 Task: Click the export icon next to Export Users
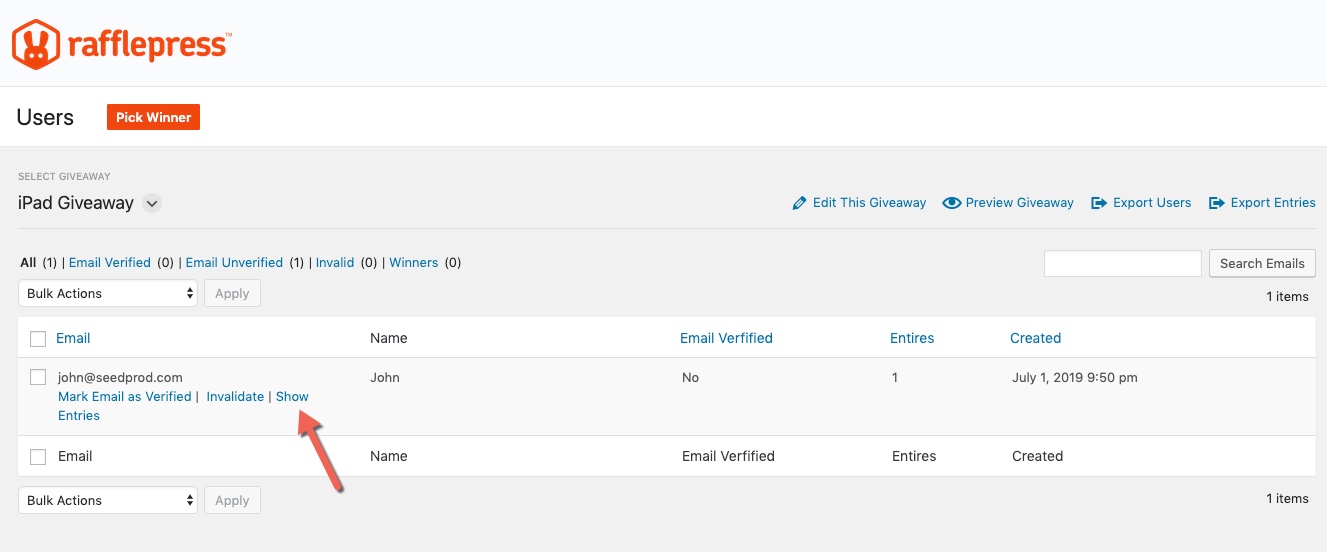tap(1099, 203)
